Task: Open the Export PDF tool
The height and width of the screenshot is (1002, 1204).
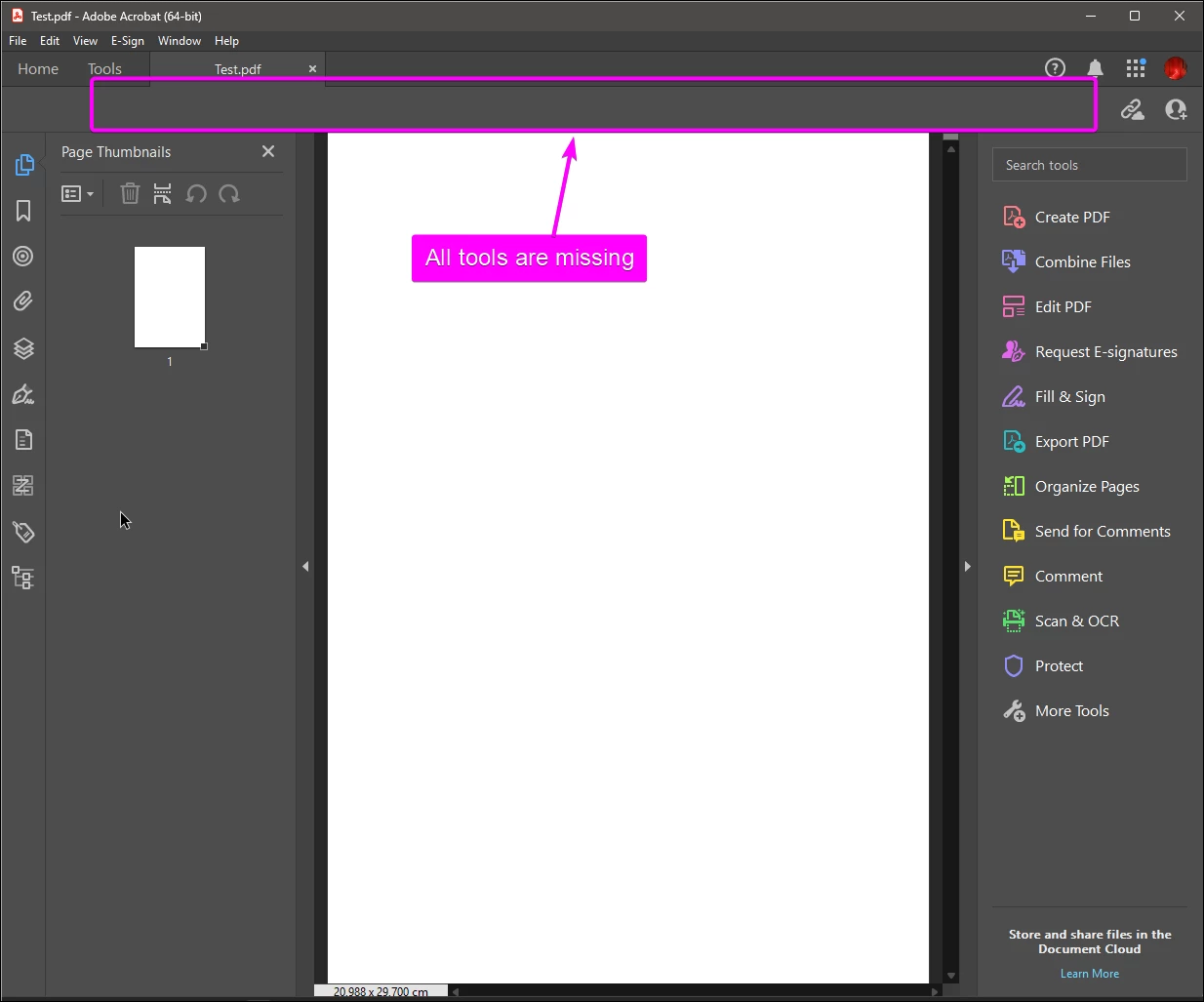Action: tap(1056, 441)
